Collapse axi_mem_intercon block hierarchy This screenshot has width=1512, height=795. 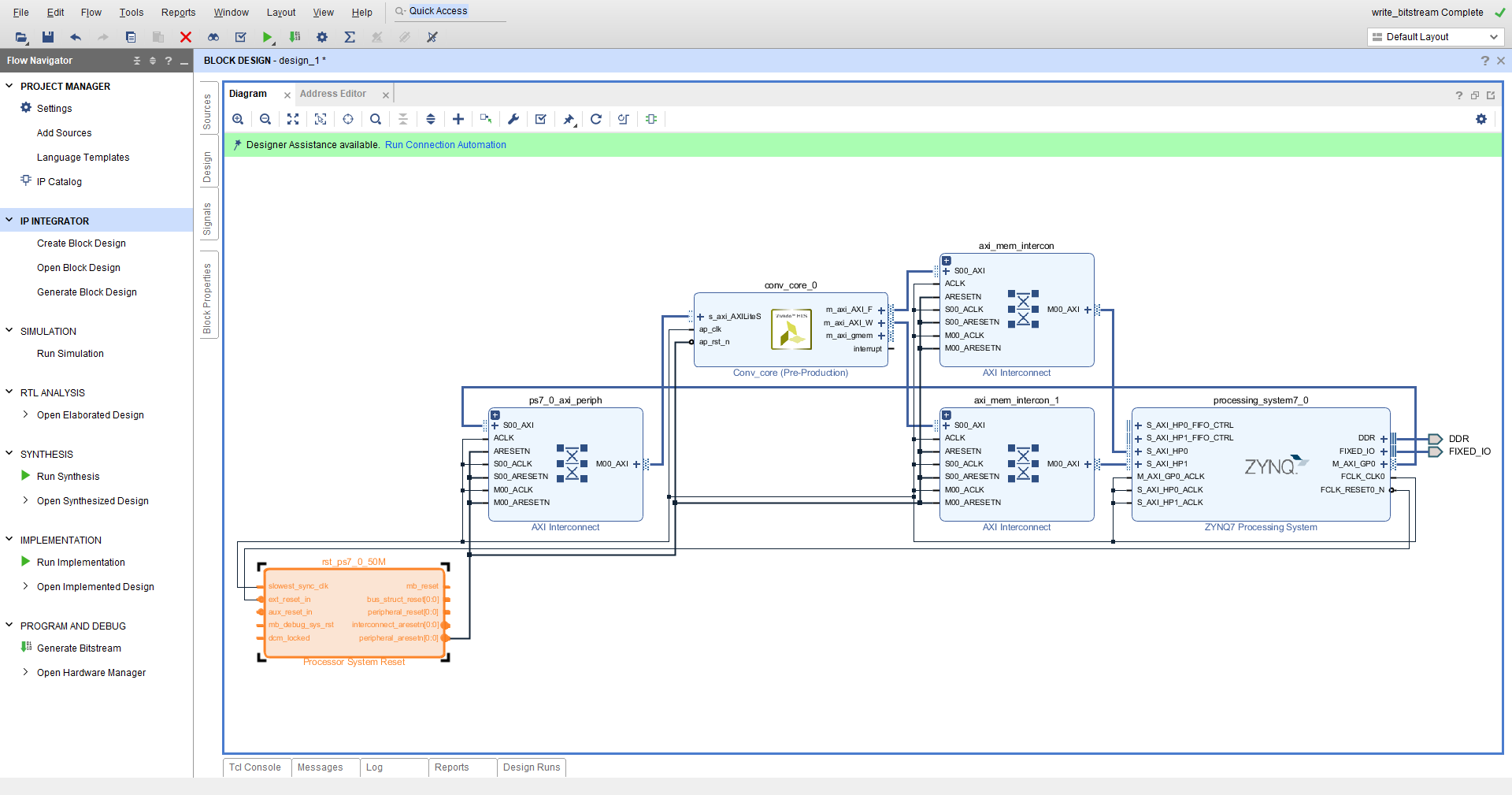pos(947,261)
